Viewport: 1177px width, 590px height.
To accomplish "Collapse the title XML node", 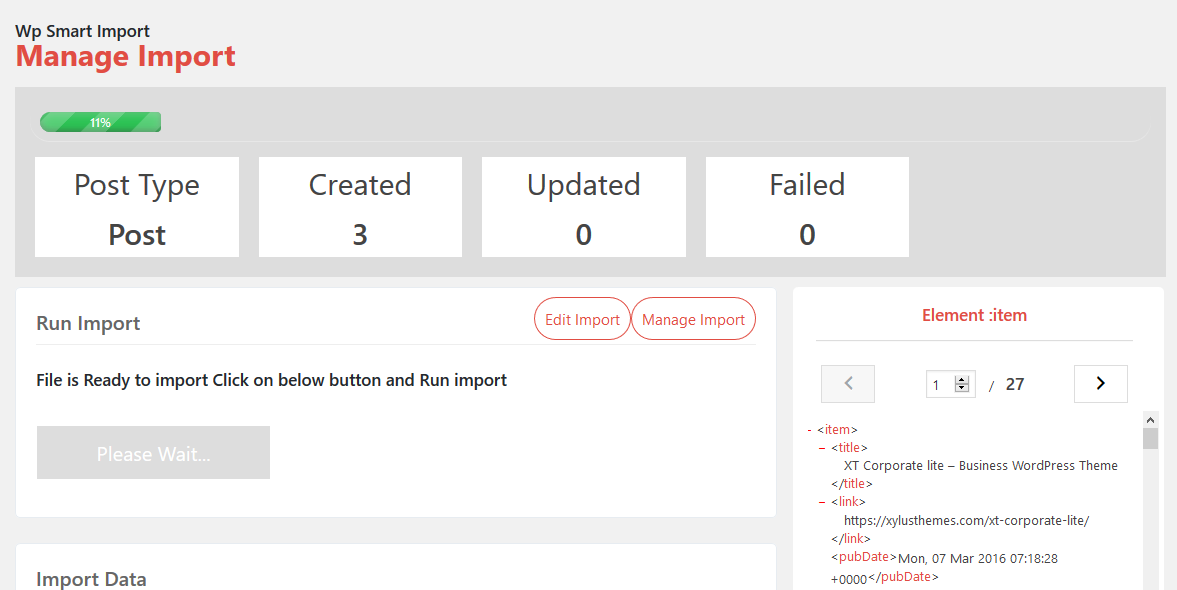I will (x=822, y=448).
